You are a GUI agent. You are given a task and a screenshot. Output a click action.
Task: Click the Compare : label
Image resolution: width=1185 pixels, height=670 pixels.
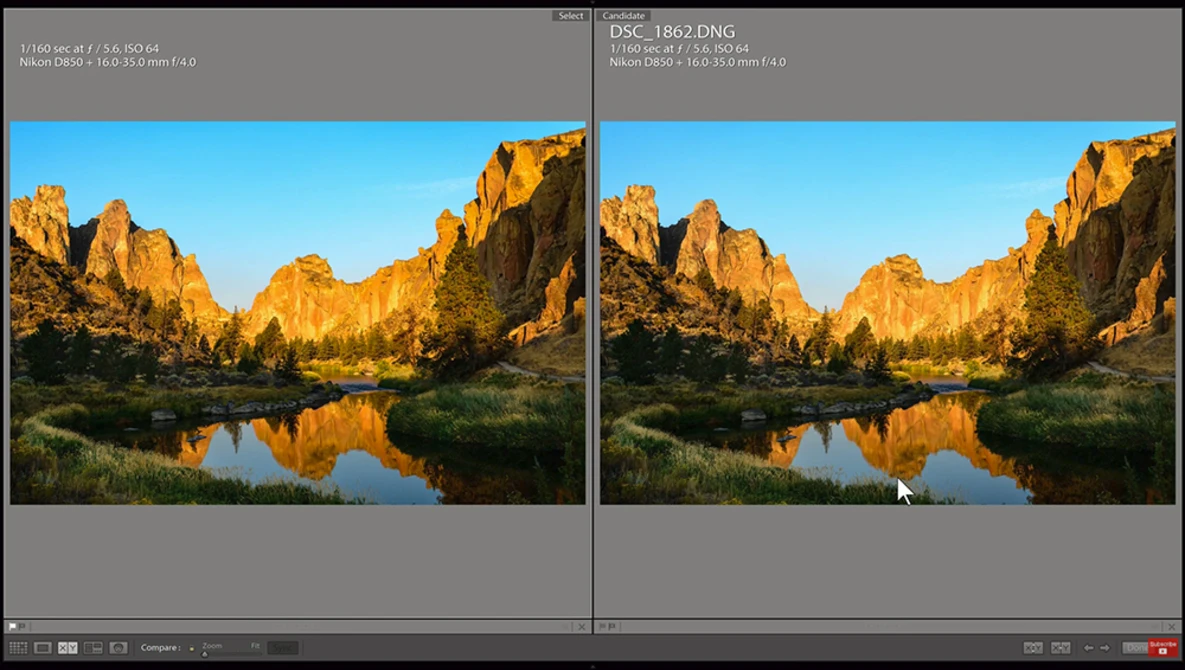coord(161,648)
